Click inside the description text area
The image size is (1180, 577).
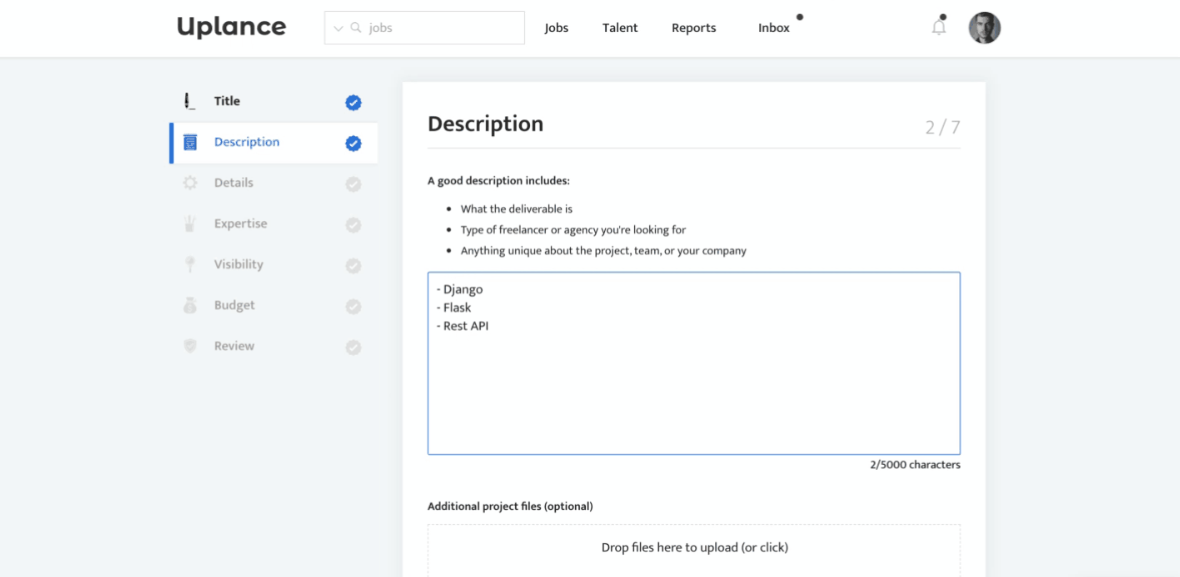tap(693, 390)
